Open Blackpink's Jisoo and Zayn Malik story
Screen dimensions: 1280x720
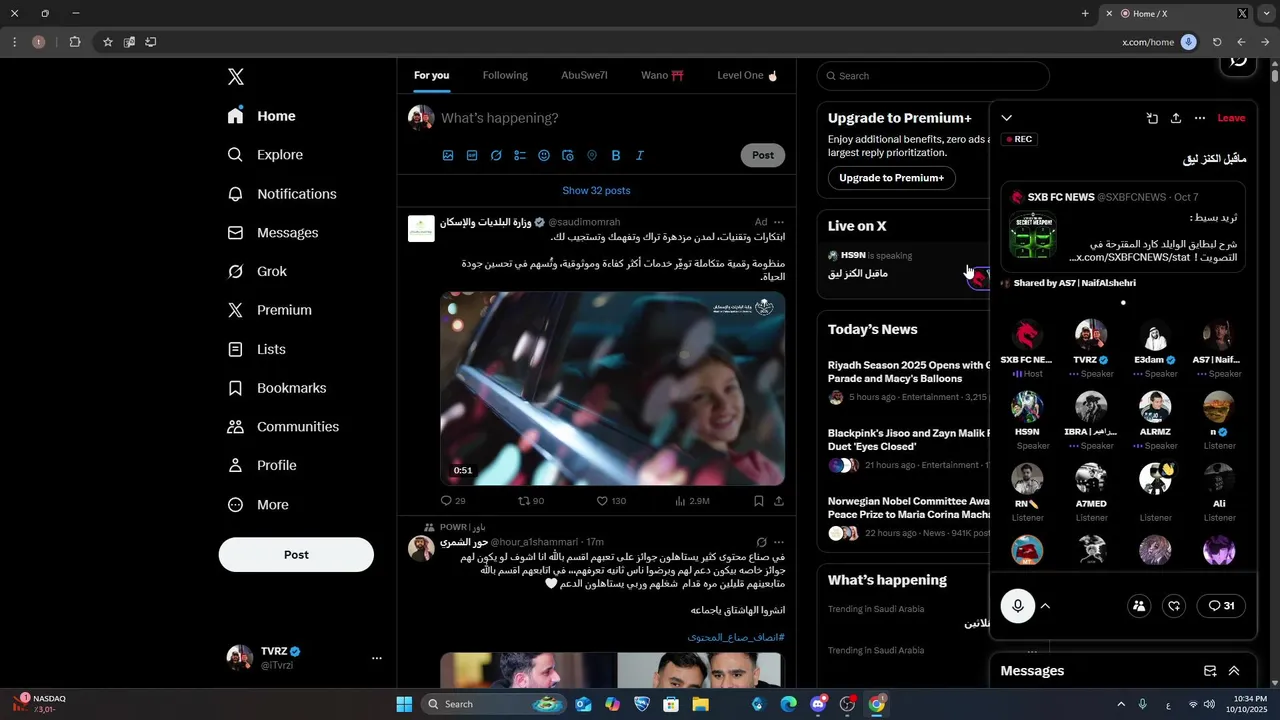tap(908, 450)
